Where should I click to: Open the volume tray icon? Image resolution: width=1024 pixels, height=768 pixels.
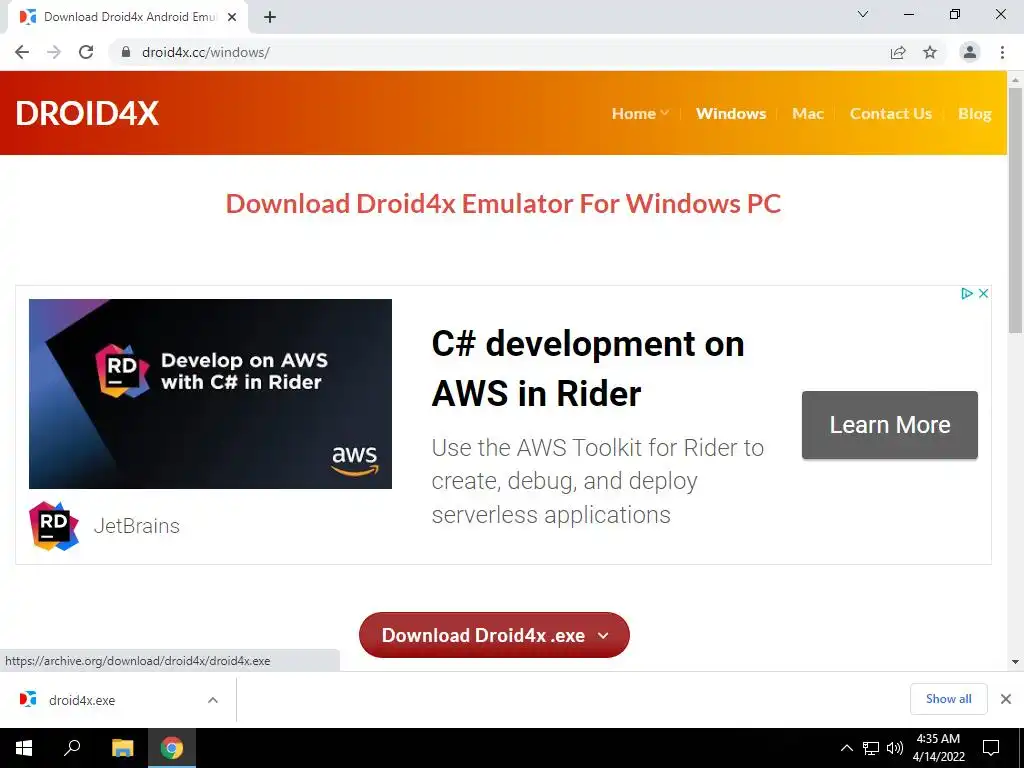tap(894, 748)
